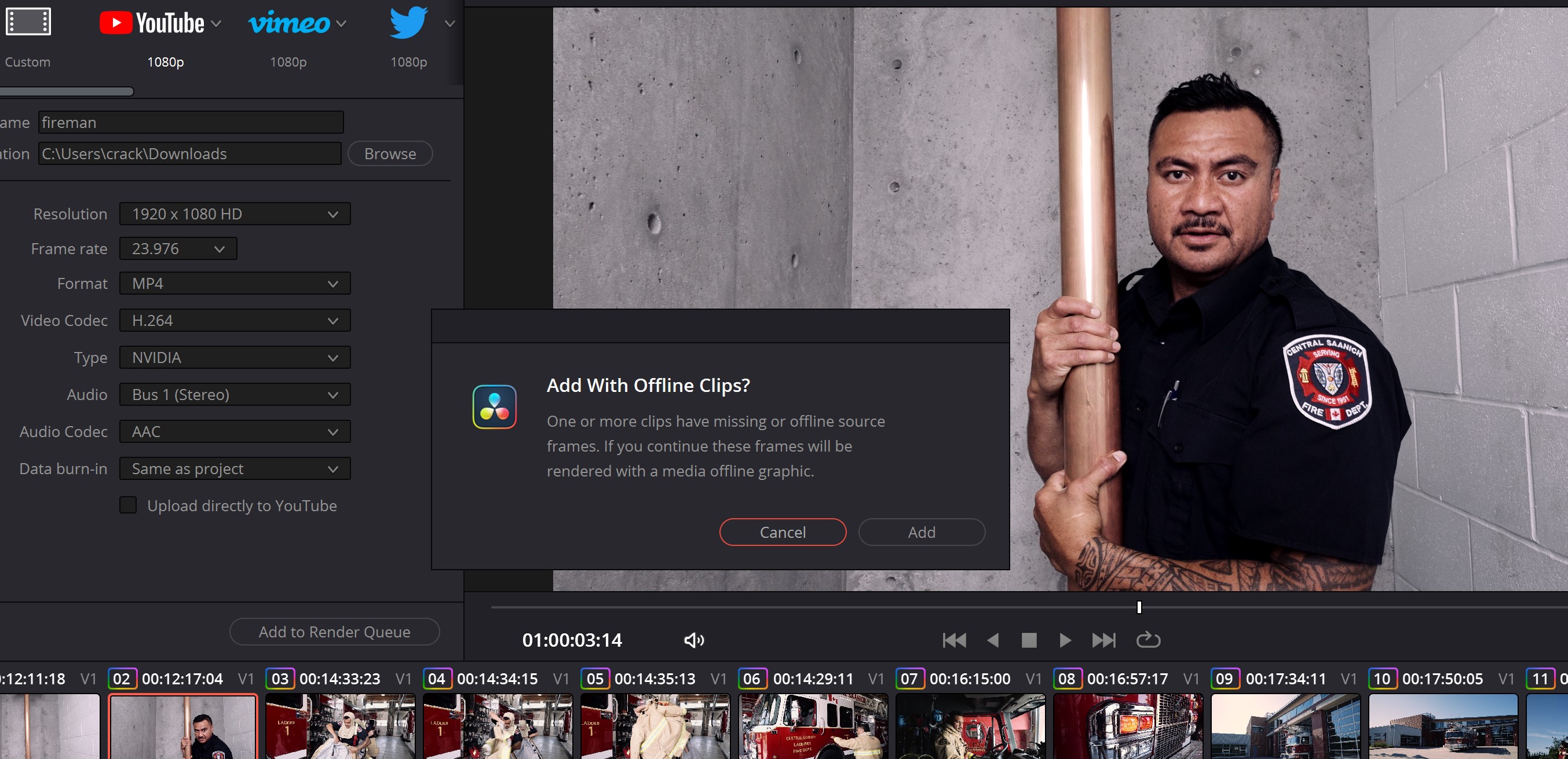Stop playback in the viewer

(1029, 640)
